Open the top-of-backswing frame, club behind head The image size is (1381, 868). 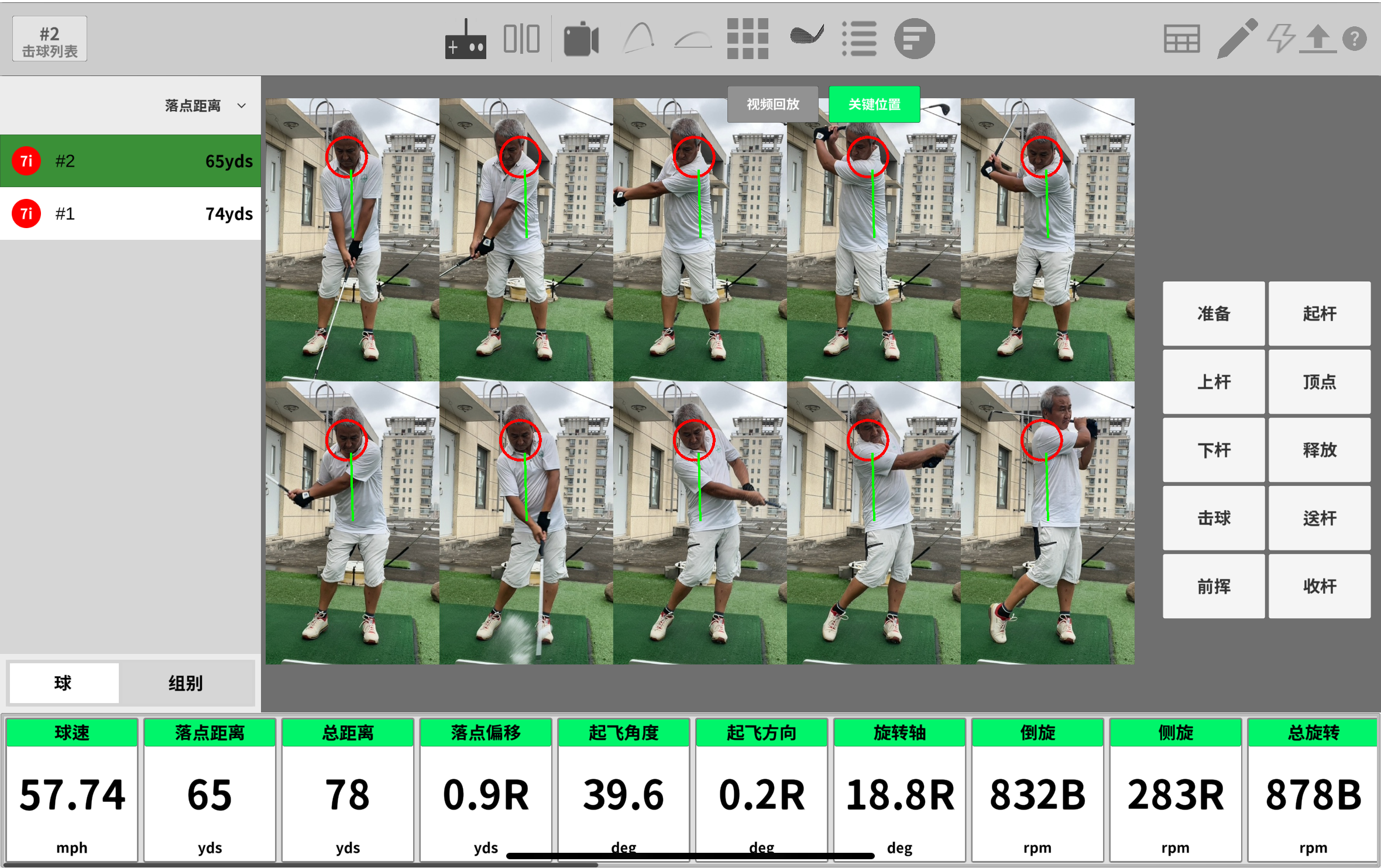(874, 240)
